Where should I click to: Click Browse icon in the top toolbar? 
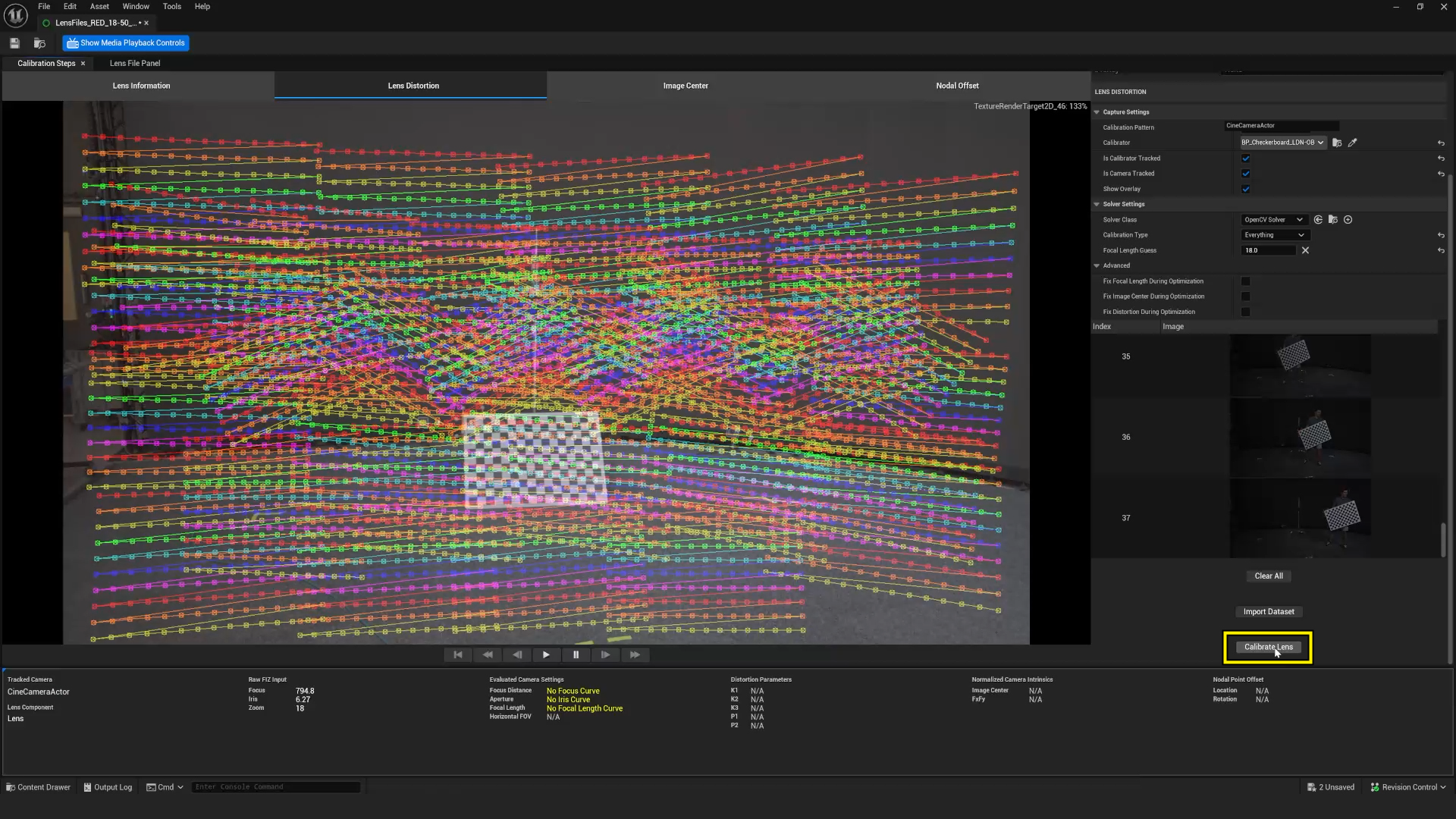pyautogui.click(x=39, y=43)
